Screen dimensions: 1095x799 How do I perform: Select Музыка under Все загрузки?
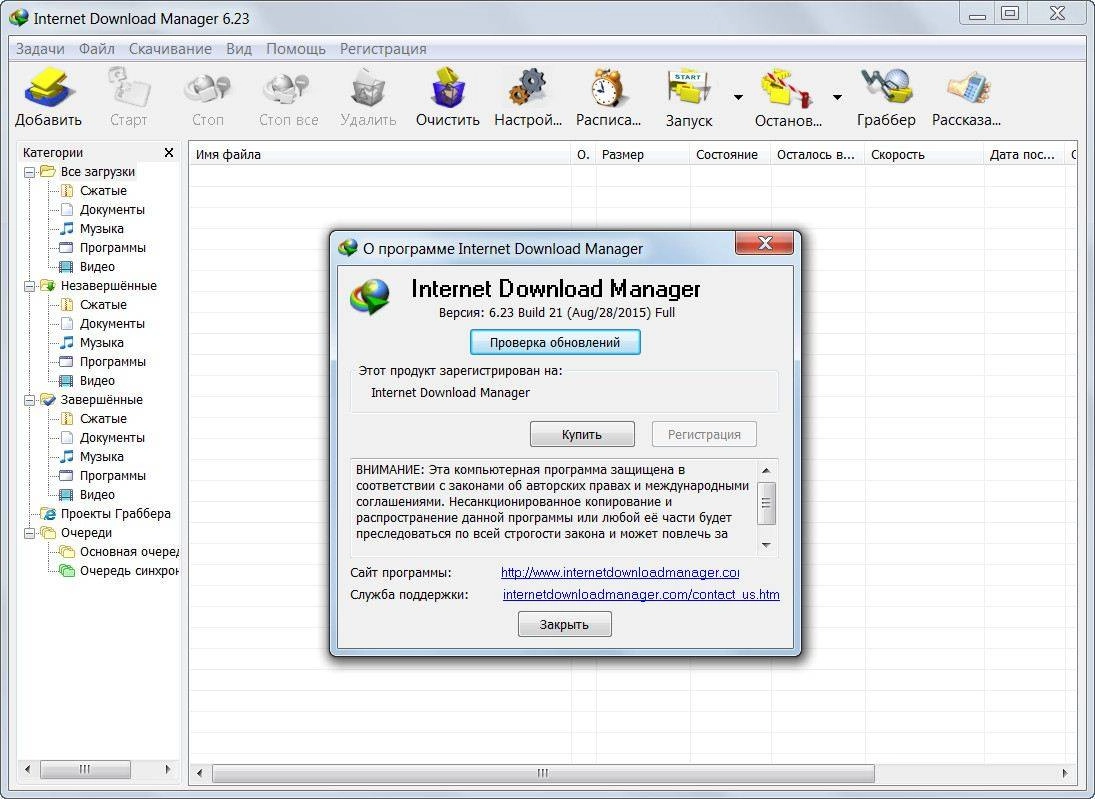tap(101, 228)
